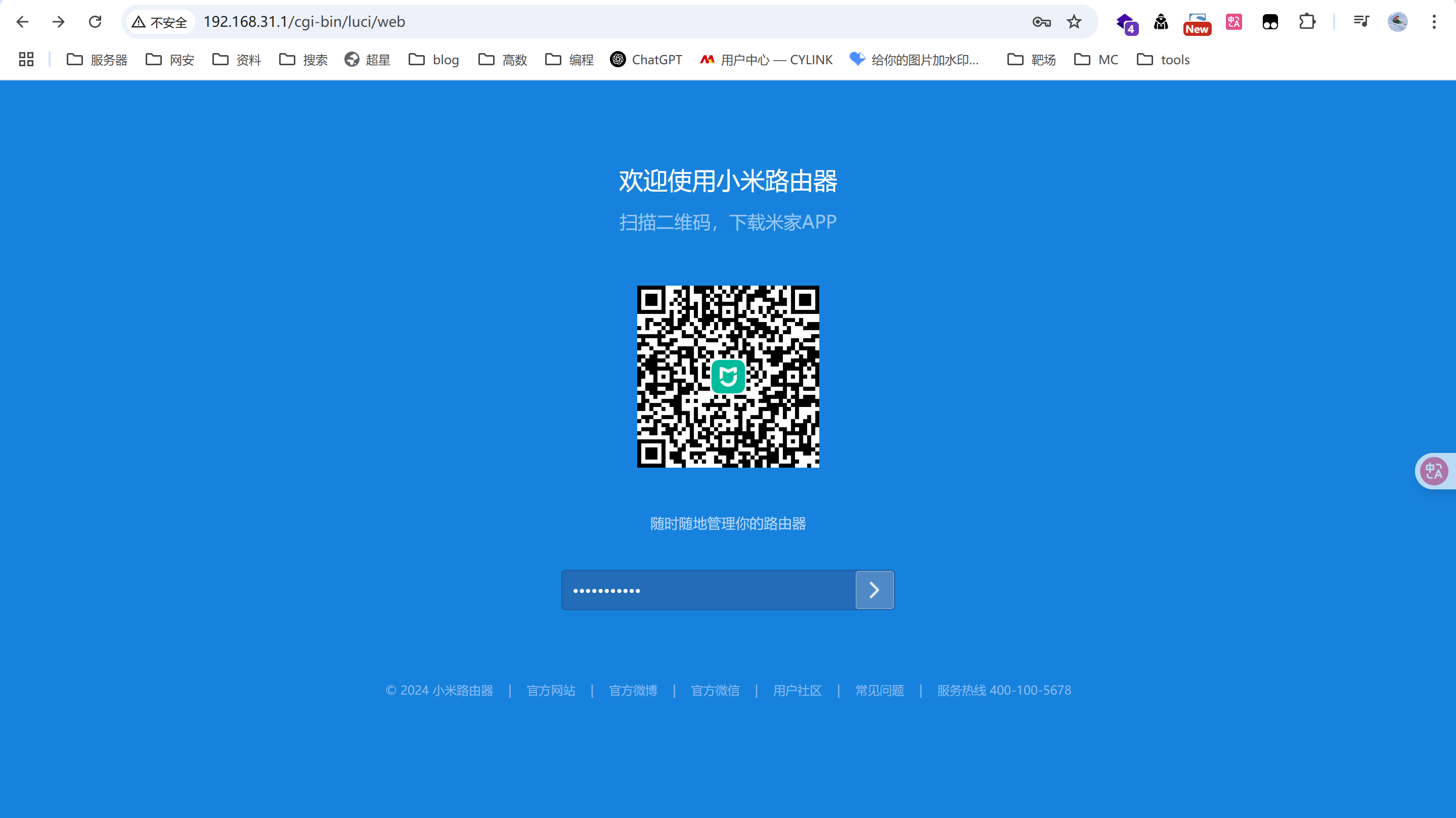
Task: Click the bookmarks apps grid icon
Action: click(x=25, y=59)
